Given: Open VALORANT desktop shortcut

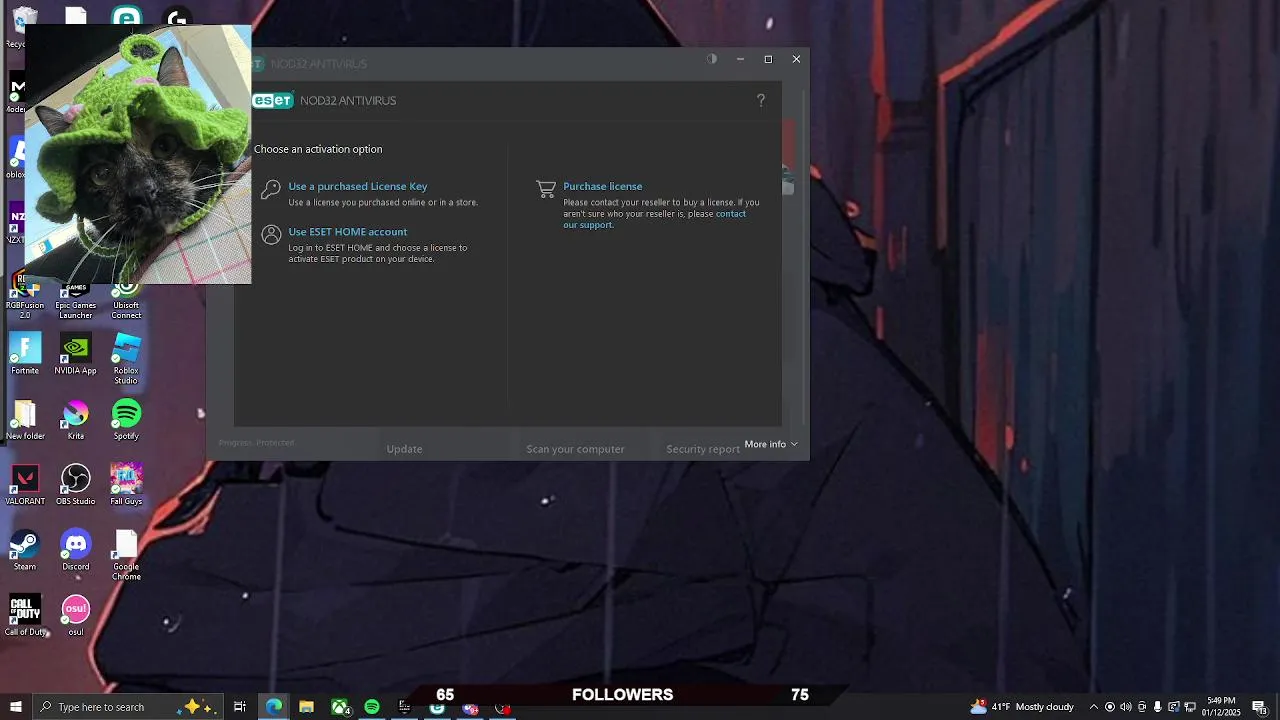Looking at the screenshot, I should [x=25, y=485].
